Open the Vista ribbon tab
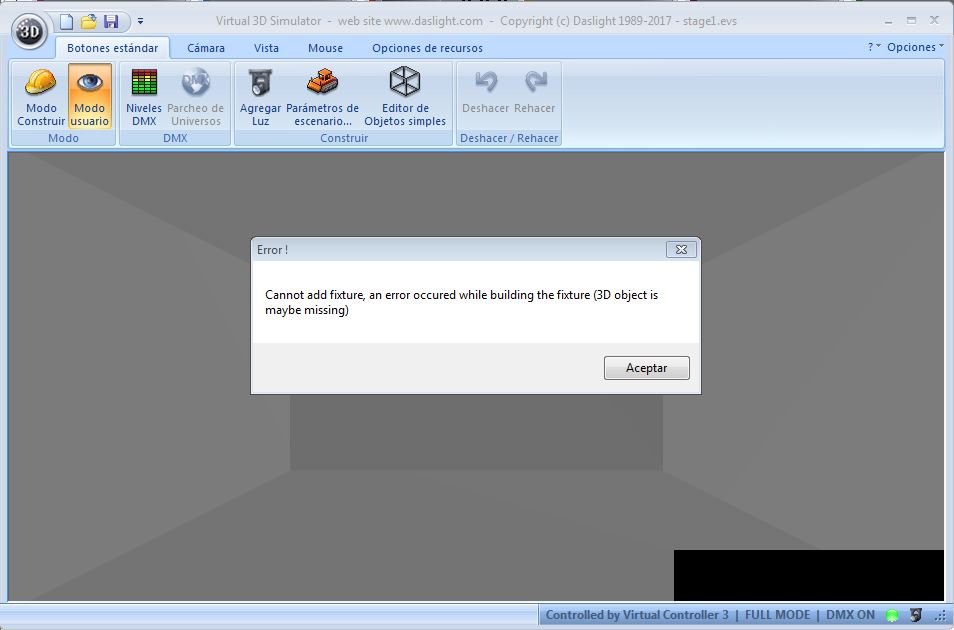Viewport: 954px width, 630px height. [266, 48]
